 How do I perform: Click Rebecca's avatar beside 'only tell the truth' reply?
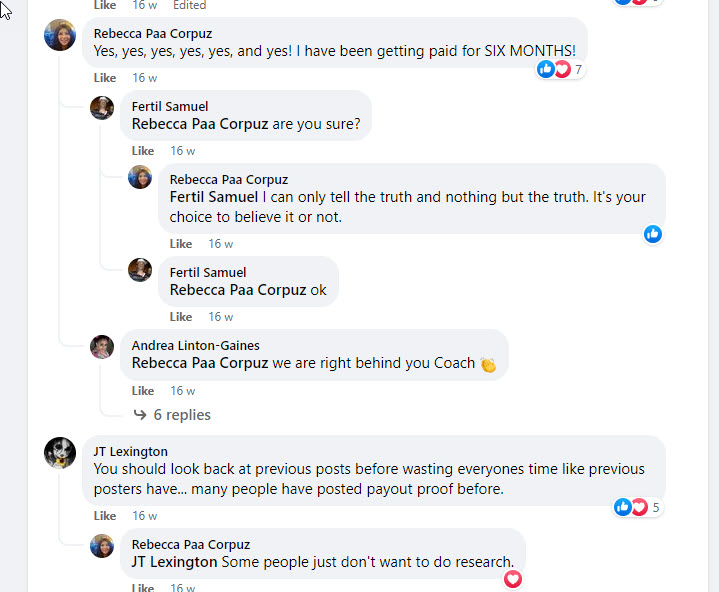coord(140,177)
